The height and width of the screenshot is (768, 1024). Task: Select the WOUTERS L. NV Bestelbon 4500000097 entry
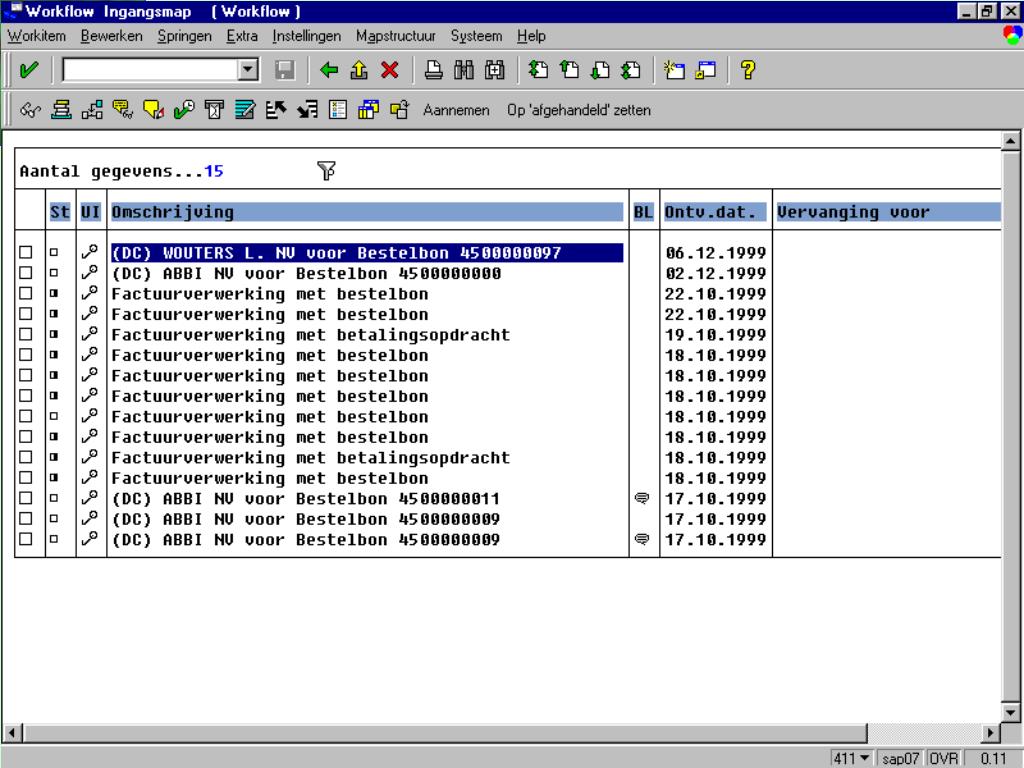367,253
